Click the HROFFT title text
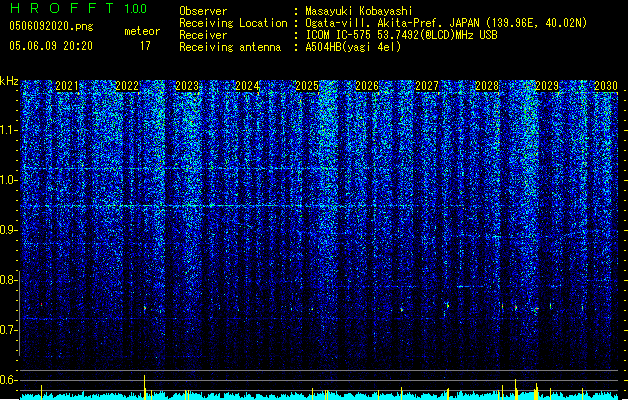629x400 pixels. tap(62, 8)
